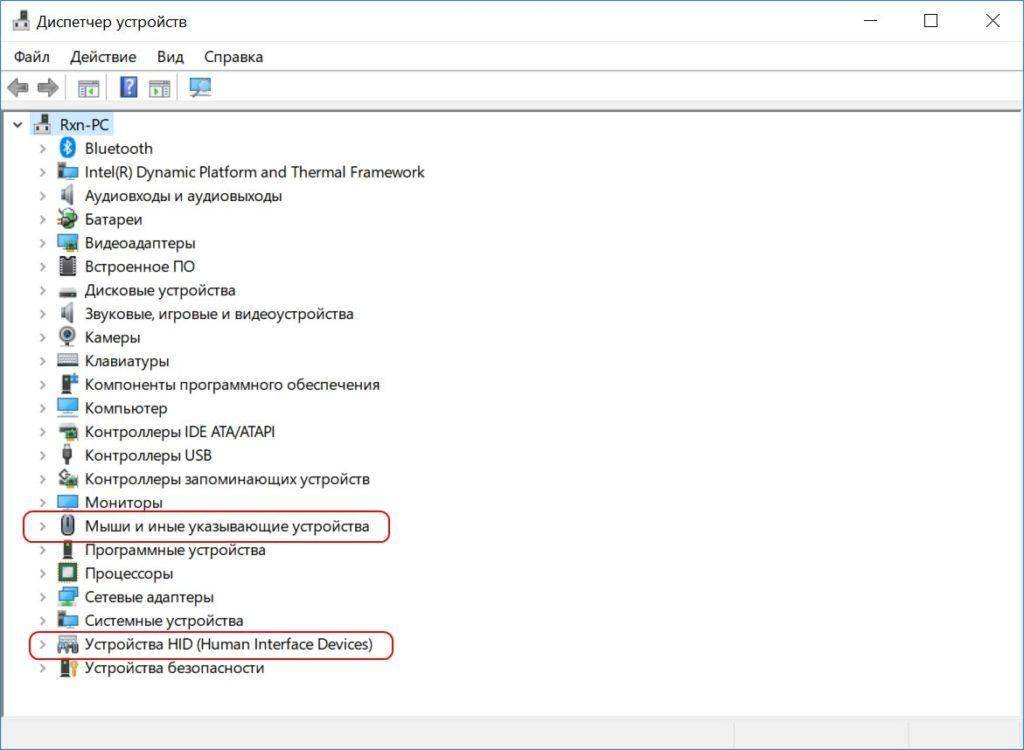This screenshot has height=750, width=1024.
Task: Click the Forward arrow toolbar icon
Action: (x=47, y=88)
